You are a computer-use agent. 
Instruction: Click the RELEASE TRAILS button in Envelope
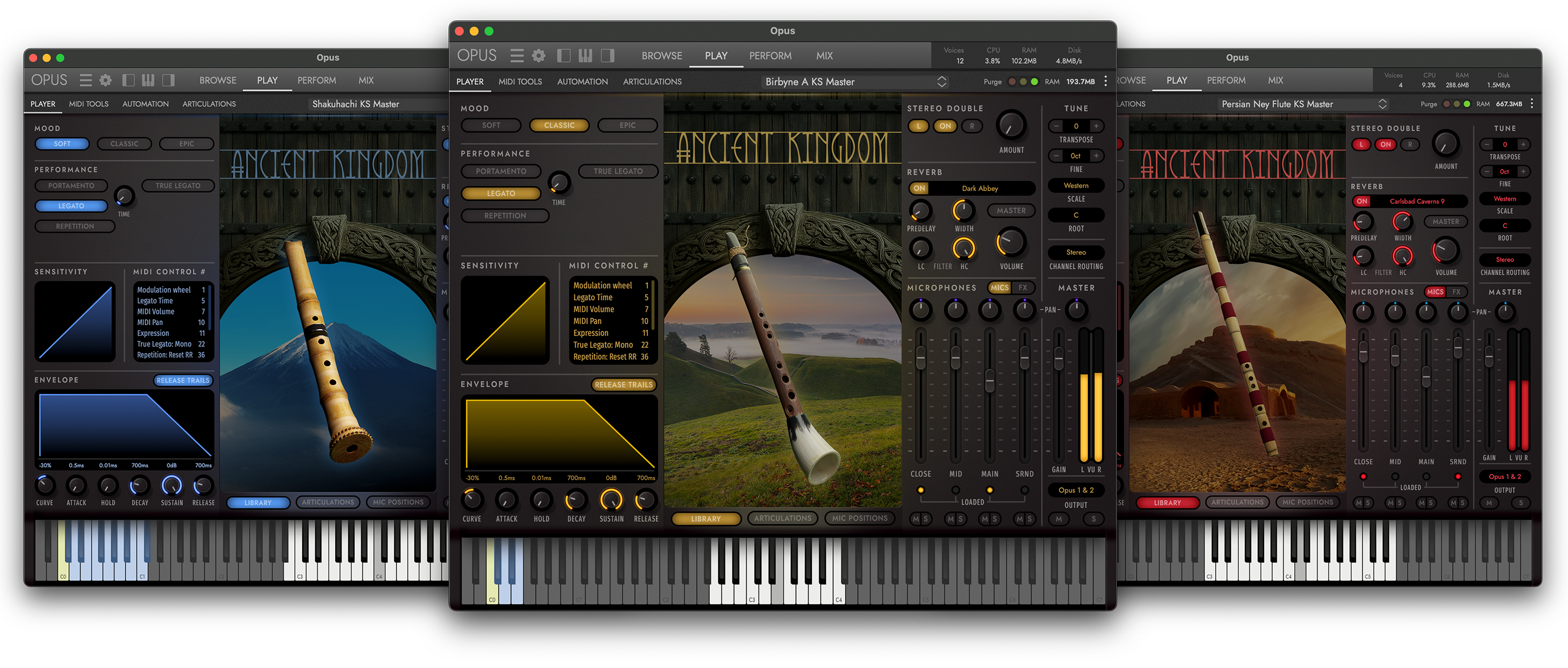(623, 384)
